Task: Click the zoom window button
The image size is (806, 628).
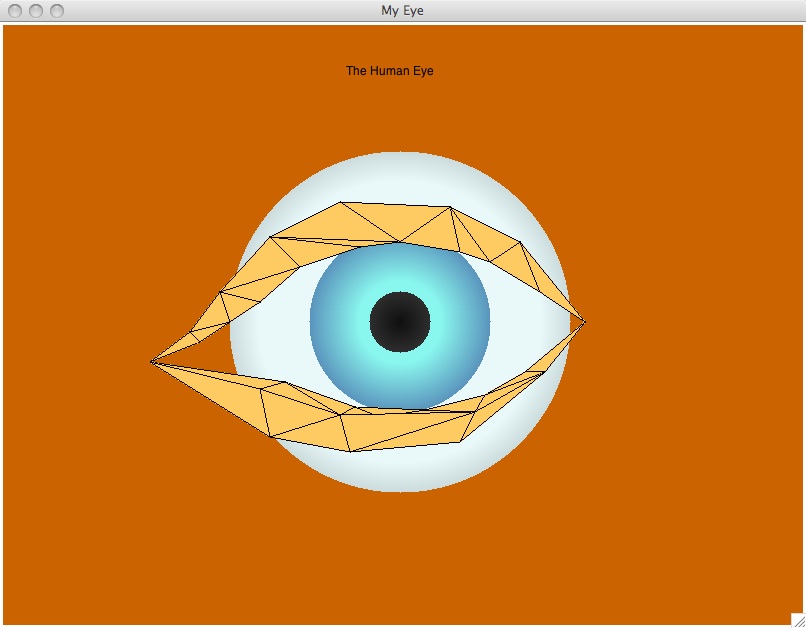Action: click(x=57, y=11)
